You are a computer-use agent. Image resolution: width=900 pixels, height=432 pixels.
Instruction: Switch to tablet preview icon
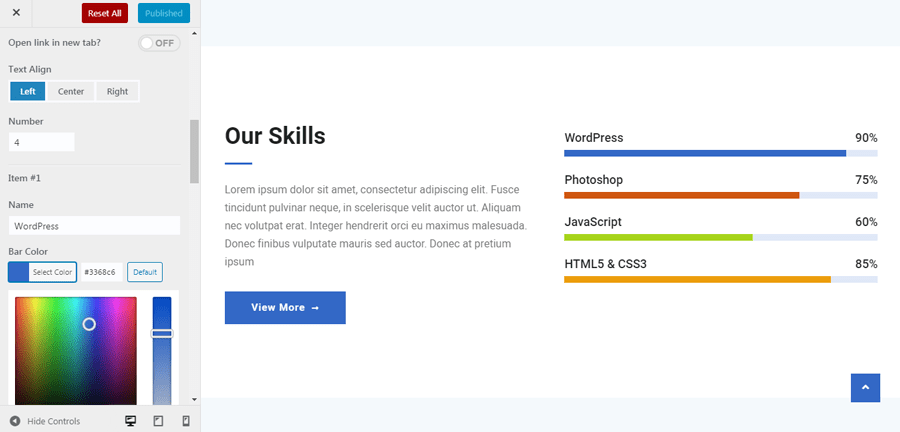(158, 421)
